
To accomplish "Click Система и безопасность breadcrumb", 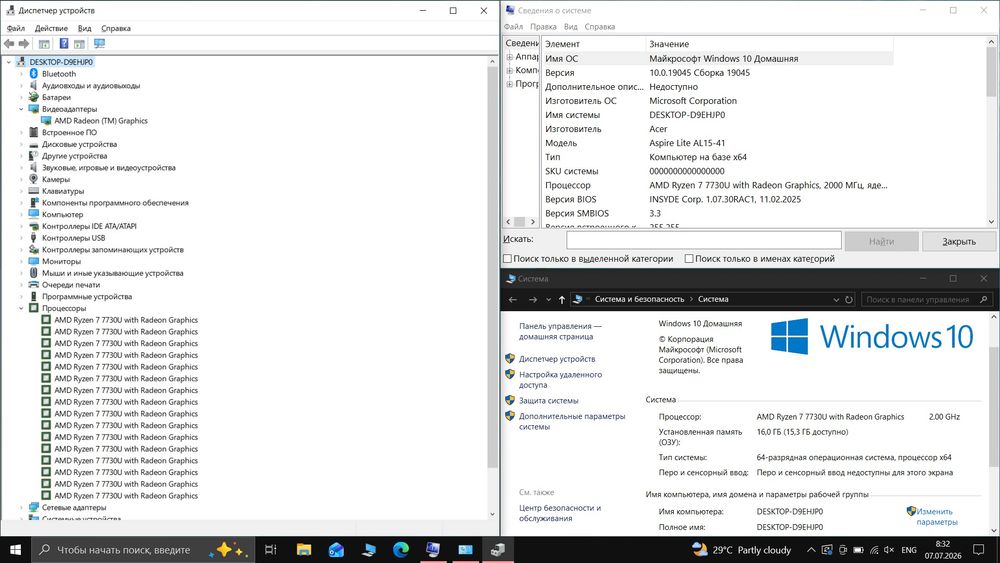I will pos(639,299).
